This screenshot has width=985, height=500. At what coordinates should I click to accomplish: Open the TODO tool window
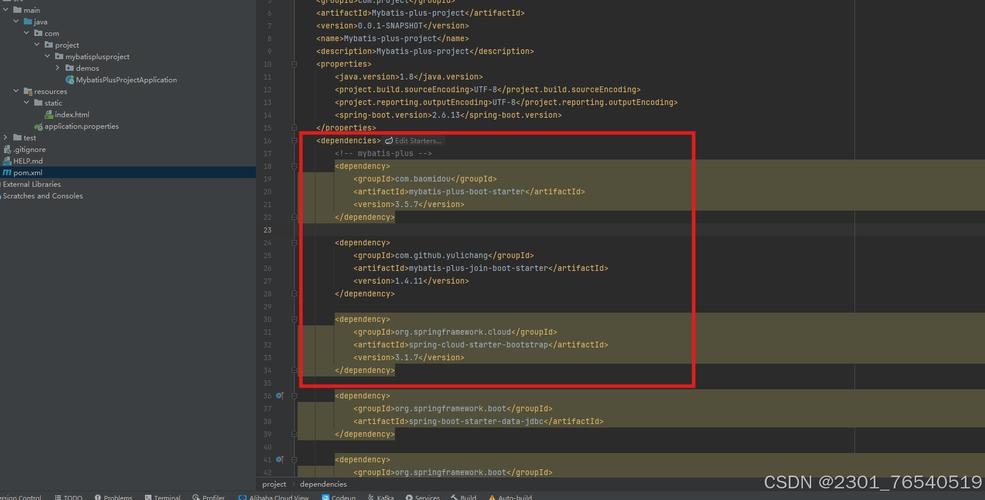tap(68, 497)
